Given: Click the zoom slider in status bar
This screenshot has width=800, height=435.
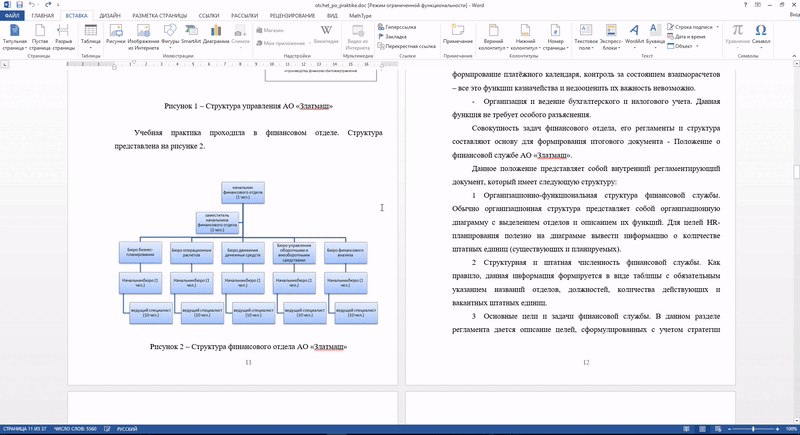Looking at the screenshot, I should [x=753, y=429].
